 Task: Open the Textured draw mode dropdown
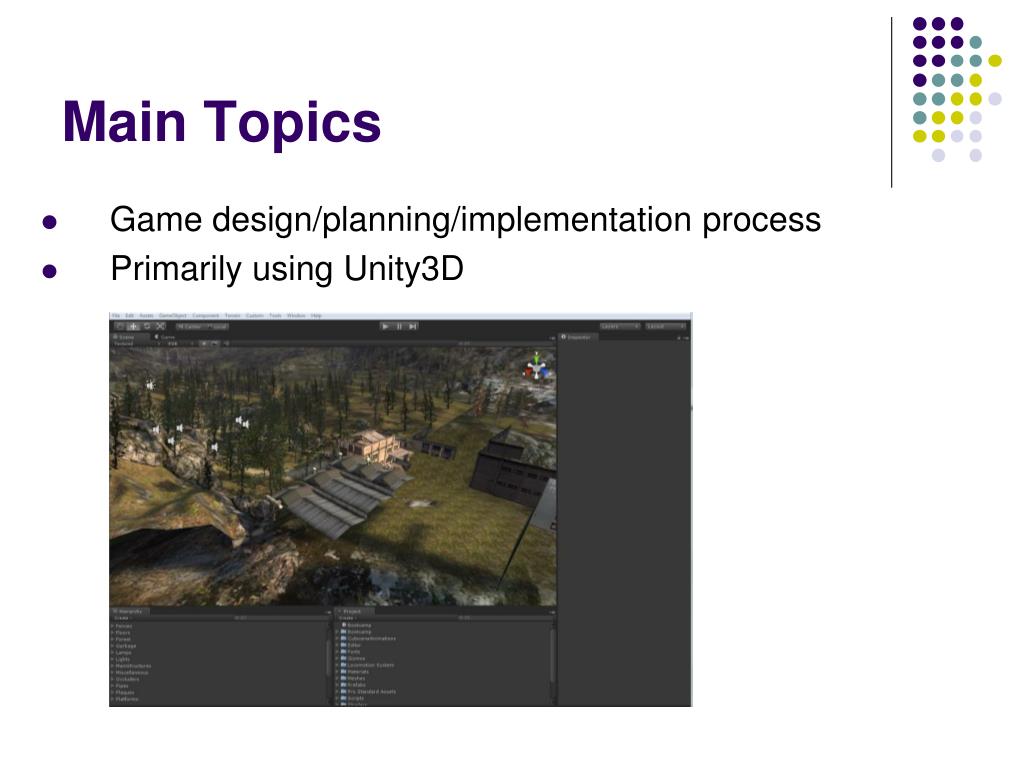(135, 344)
